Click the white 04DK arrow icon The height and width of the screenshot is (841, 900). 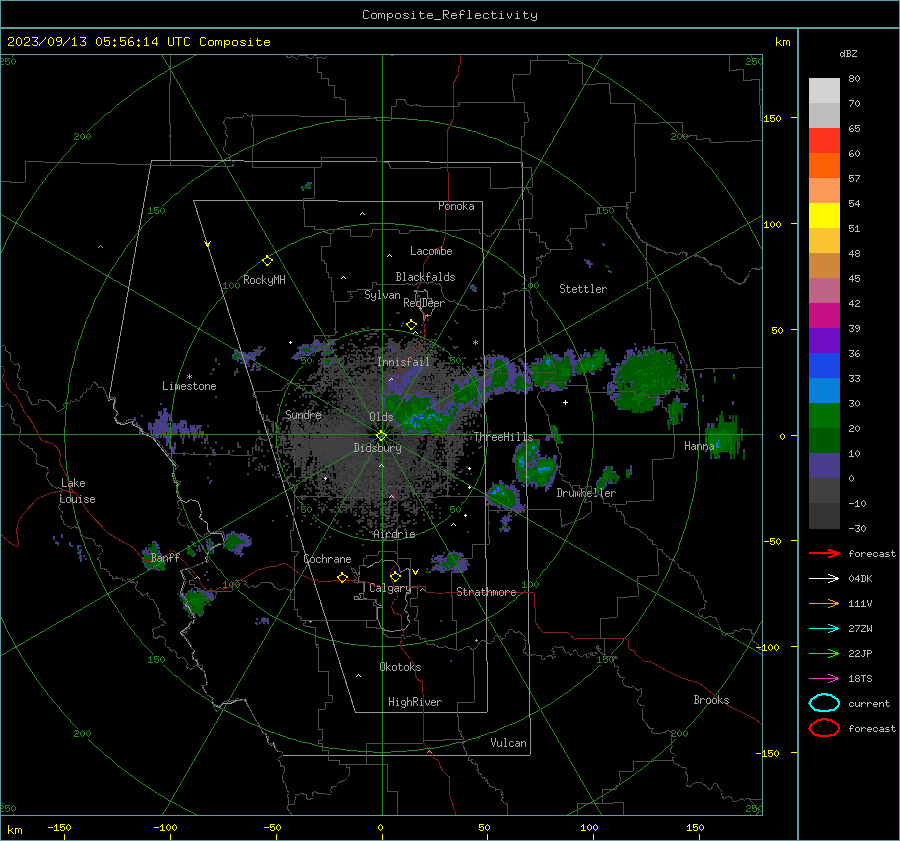click(824, 579)
